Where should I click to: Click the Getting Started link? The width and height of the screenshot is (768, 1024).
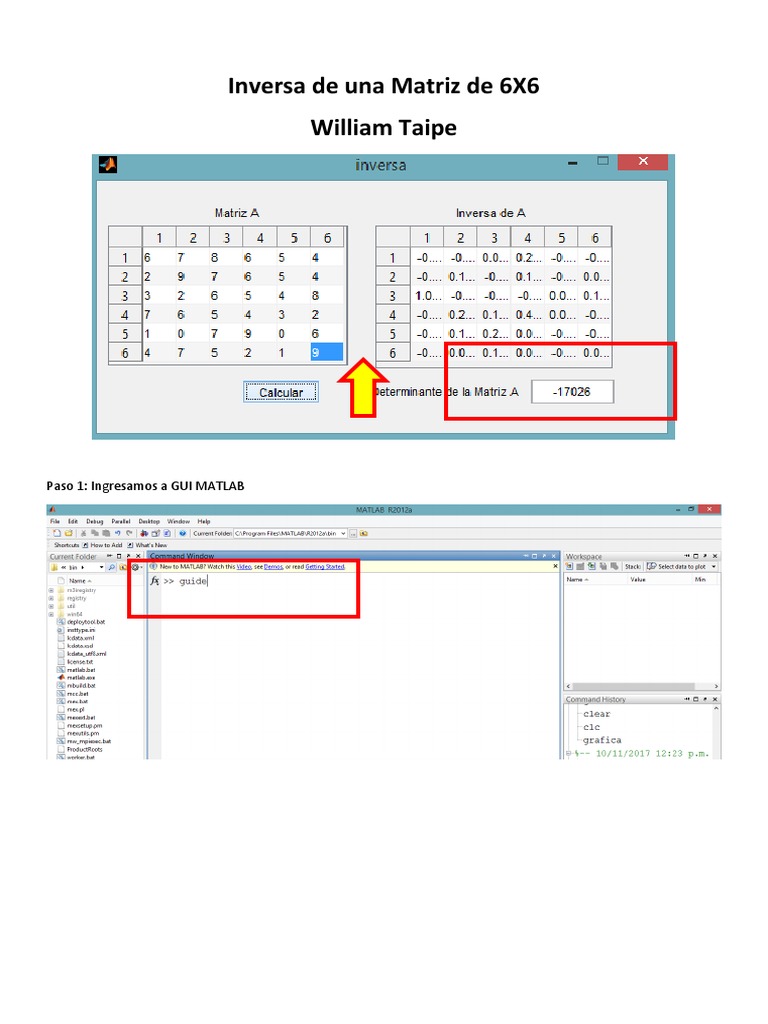pyautogui.click(x=325, y=567)
